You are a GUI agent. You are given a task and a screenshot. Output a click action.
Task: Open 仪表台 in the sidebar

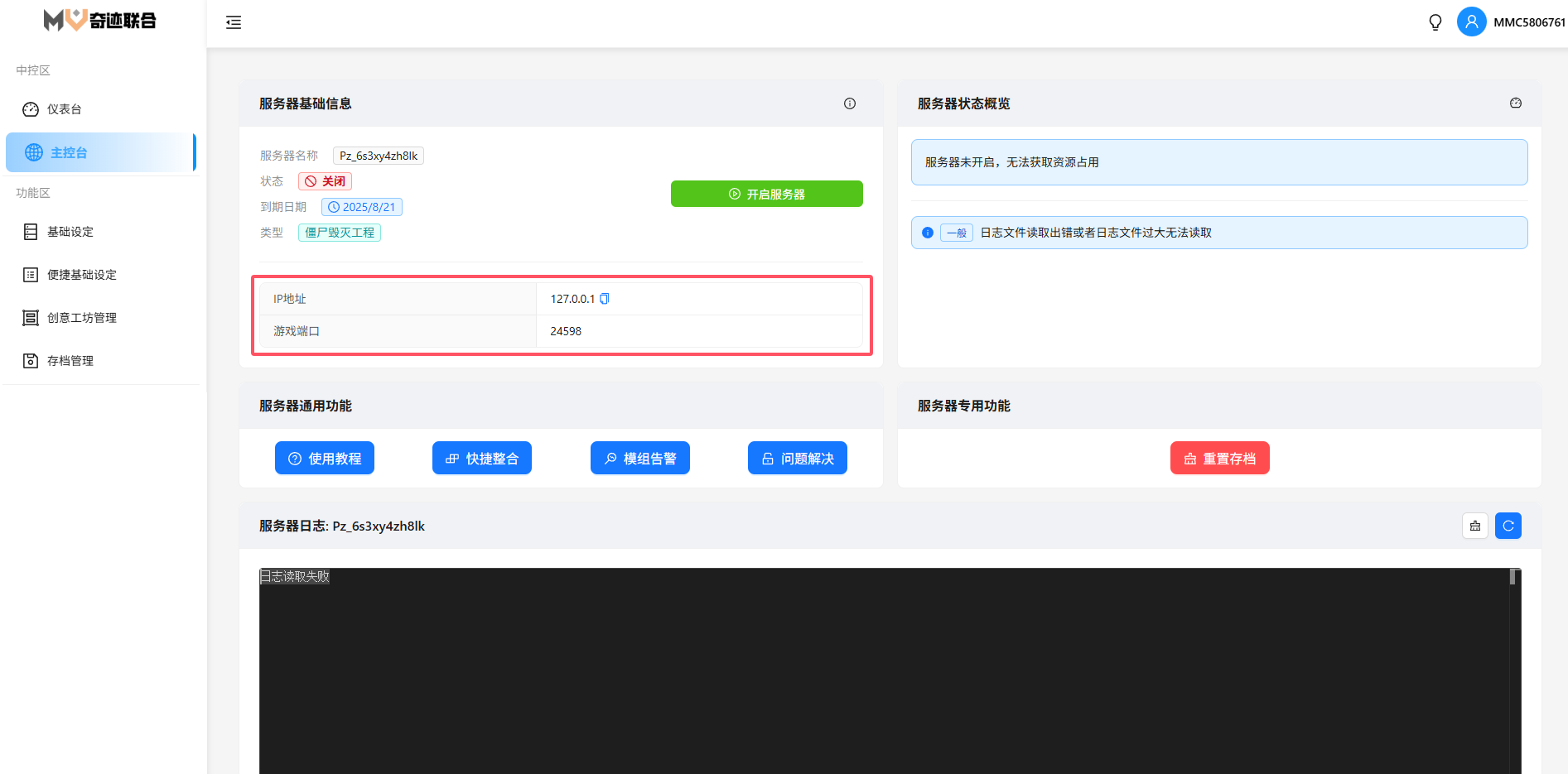pyautogui.click(x=64, y=109)
